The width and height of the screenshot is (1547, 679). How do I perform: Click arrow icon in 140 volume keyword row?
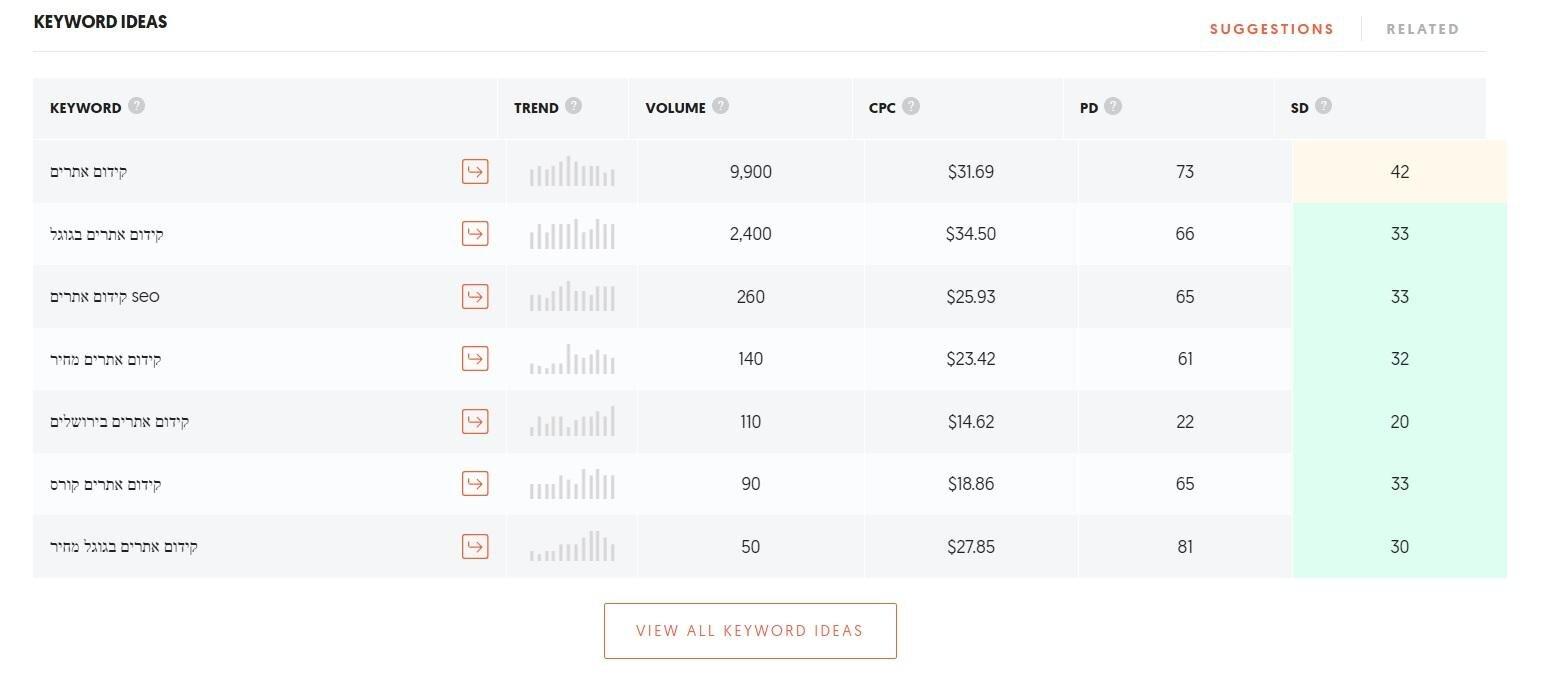tap(475, 358)
